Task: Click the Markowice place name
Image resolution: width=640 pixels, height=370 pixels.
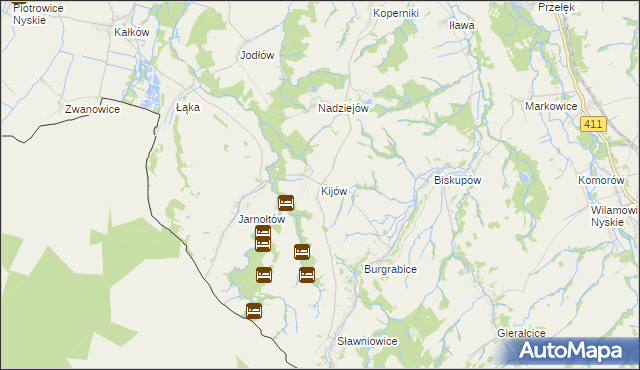Action: pos(551,106)
